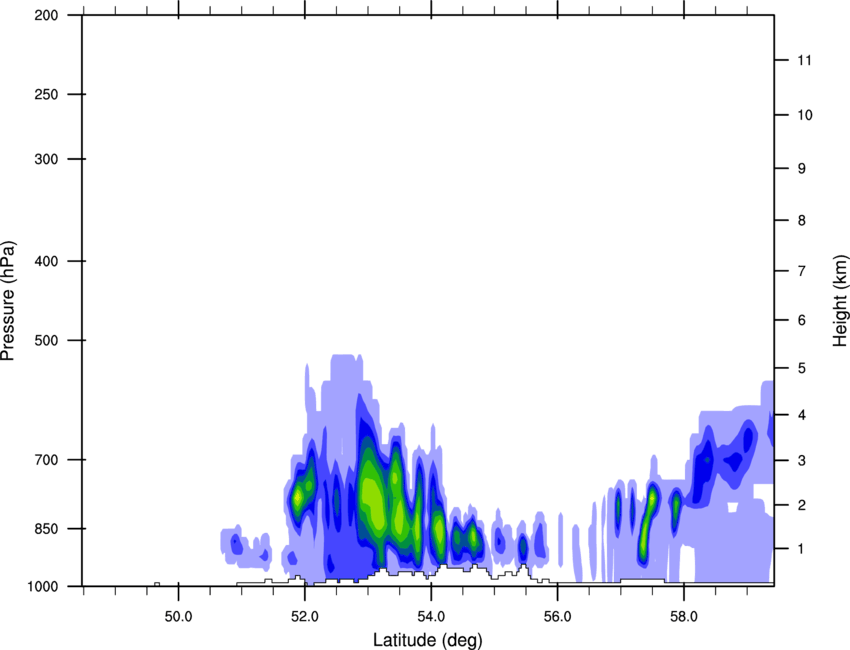Image resolution: width=850 pixels, height=650 pixels.
Task: Click the 5 km height label
Action: [802, 368]
